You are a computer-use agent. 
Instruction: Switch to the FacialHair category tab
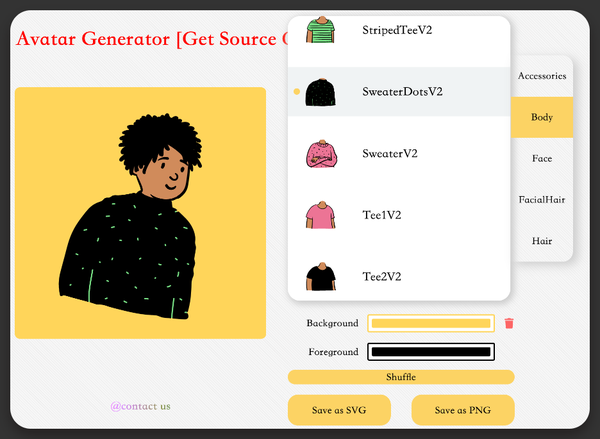[x=542, y=200]
